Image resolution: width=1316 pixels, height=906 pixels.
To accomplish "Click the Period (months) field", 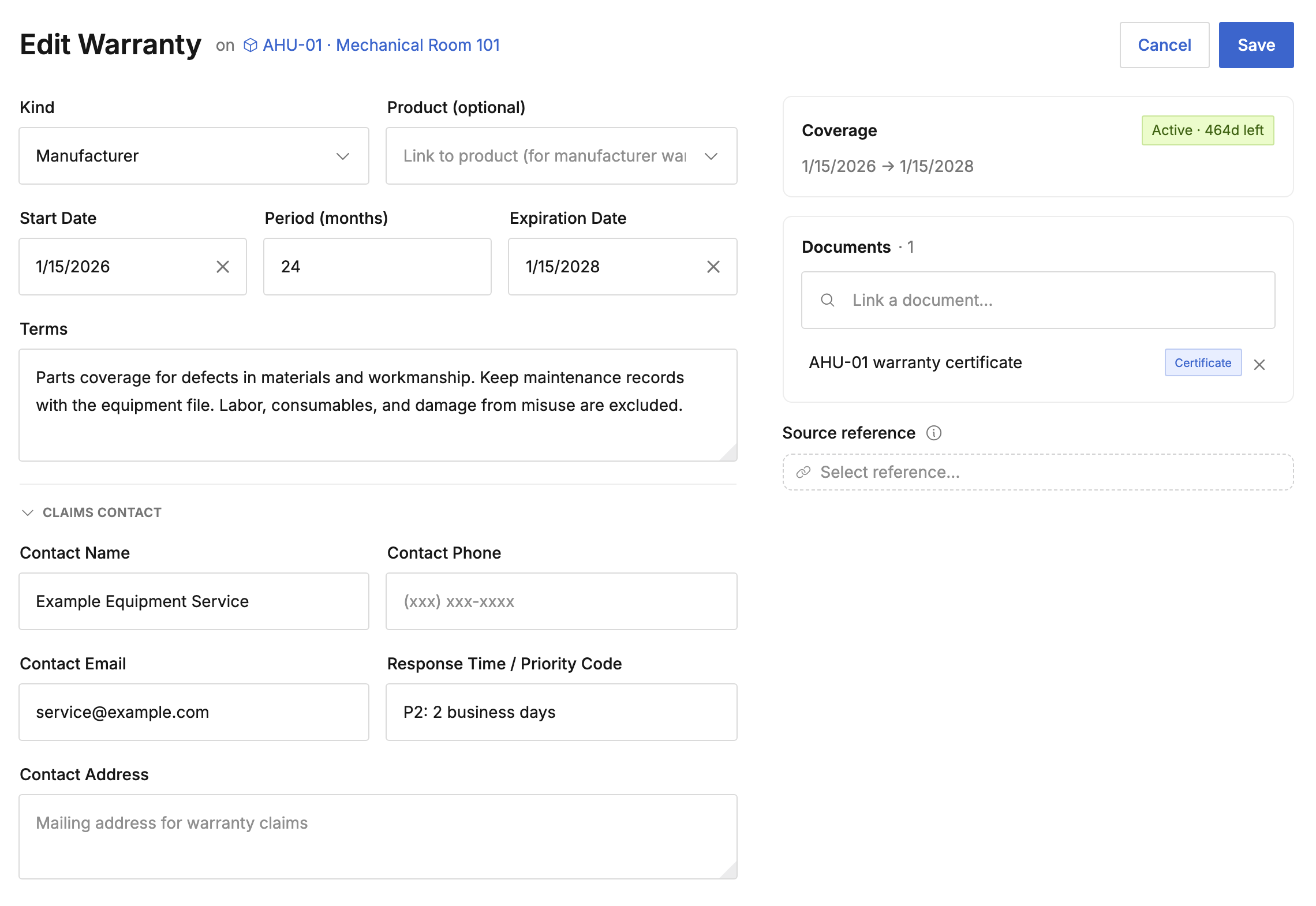I will coord(377,267).
